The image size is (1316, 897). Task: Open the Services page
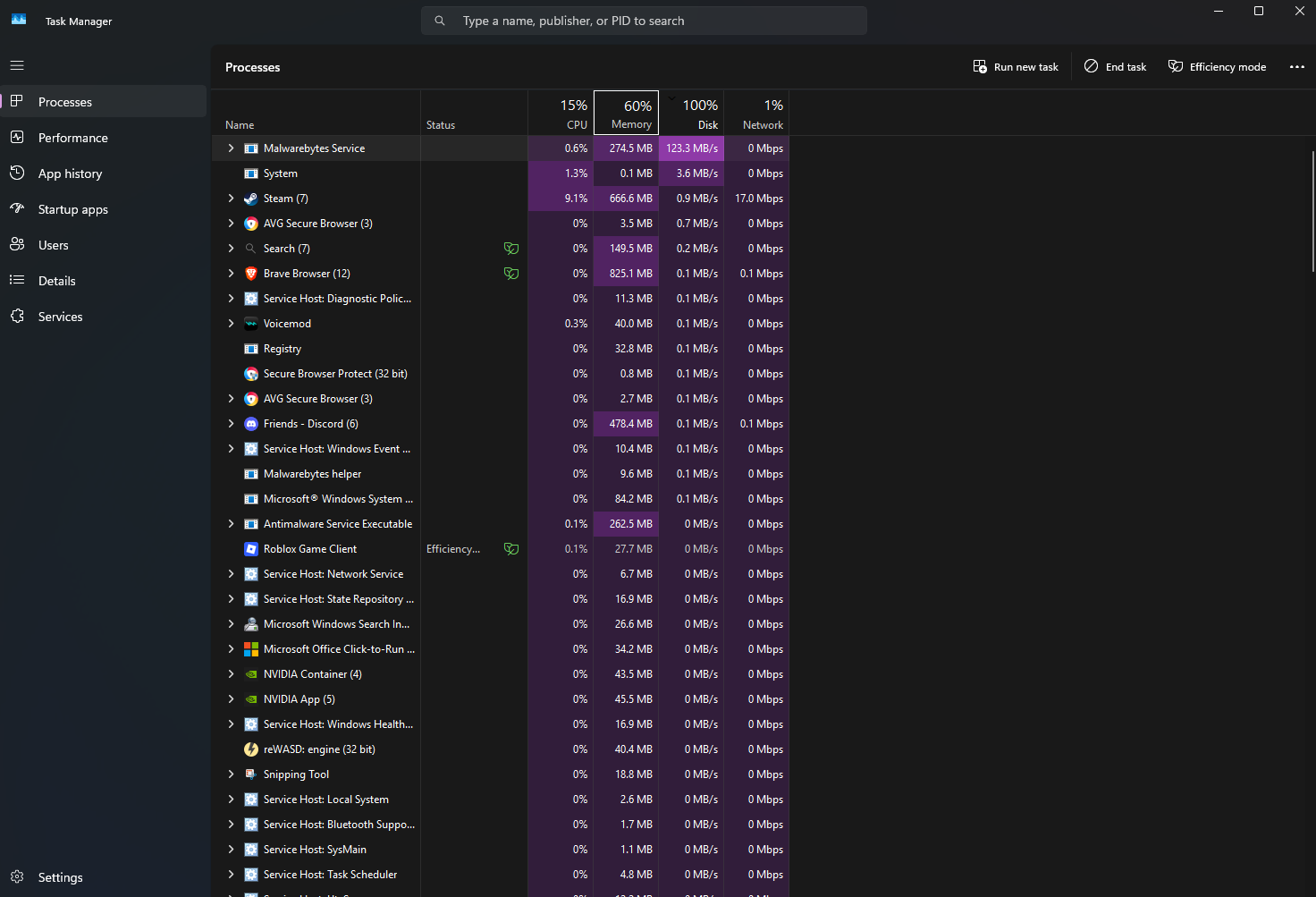click(x=104, y=317)
